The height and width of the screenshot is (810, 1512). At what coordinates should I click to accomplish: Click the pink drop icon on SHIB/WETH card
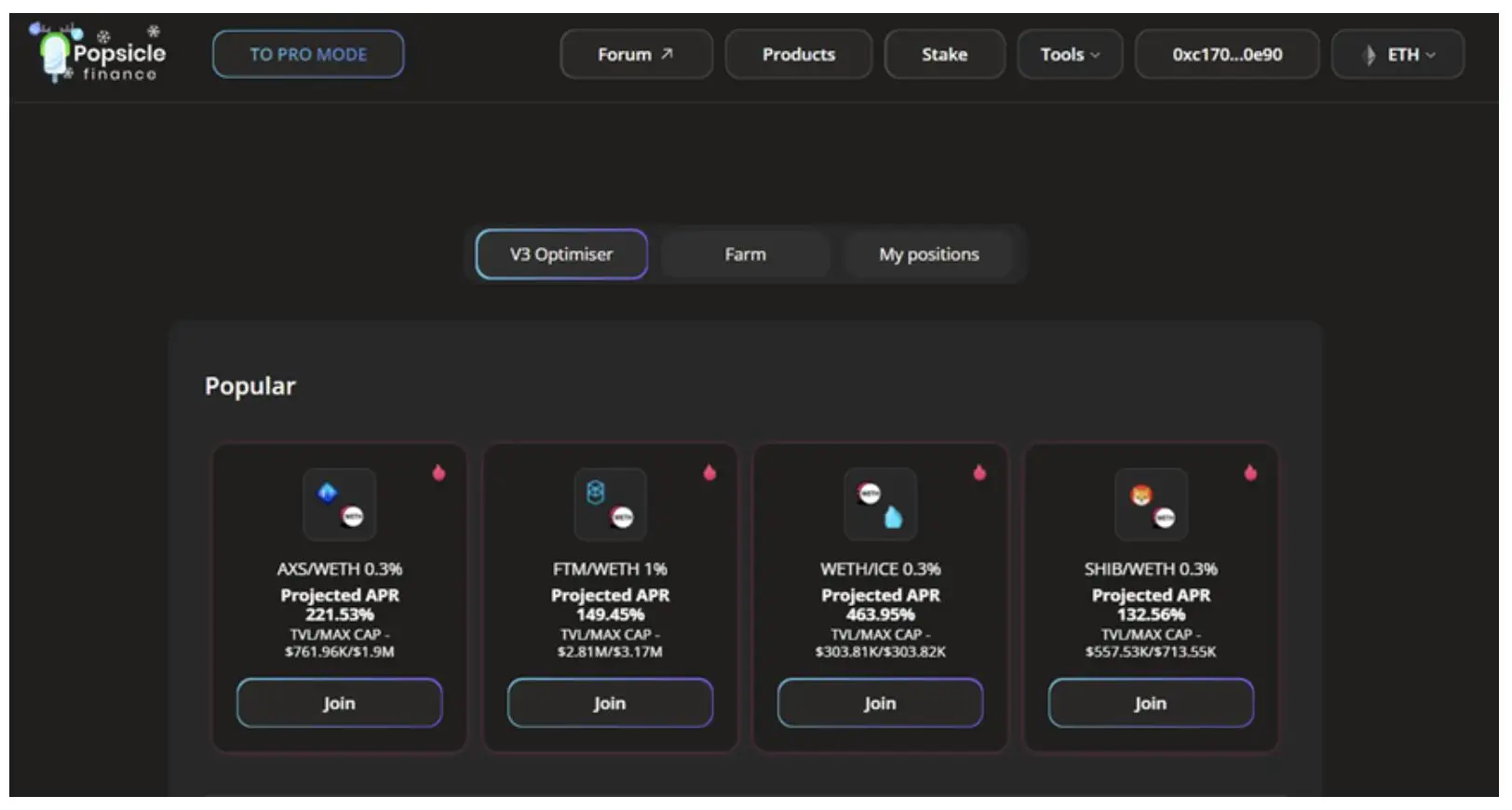click(1250, 473)
